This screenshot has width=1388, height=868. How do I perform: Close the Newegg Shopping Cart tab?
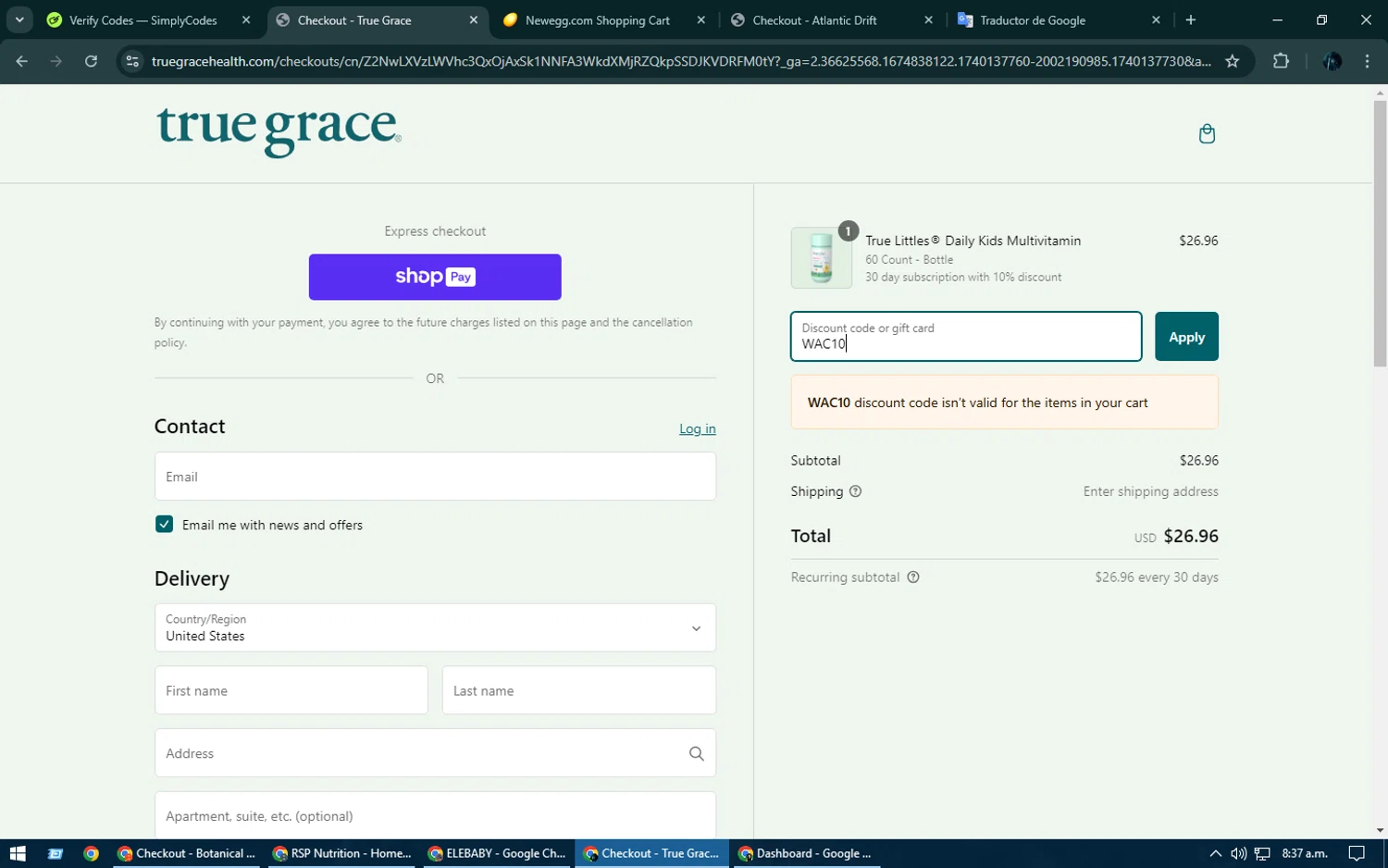point(700,20)
